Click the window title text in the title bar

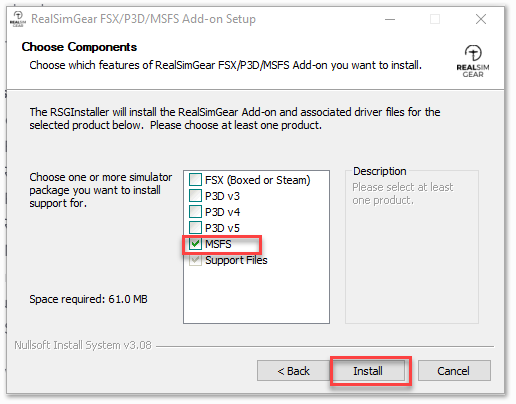click(143, 19)
